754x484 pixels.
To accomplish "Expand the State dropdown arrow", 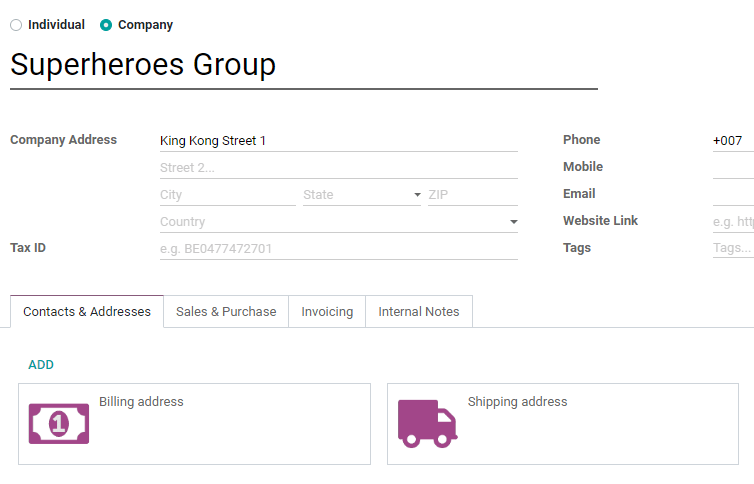I will 416,195.
